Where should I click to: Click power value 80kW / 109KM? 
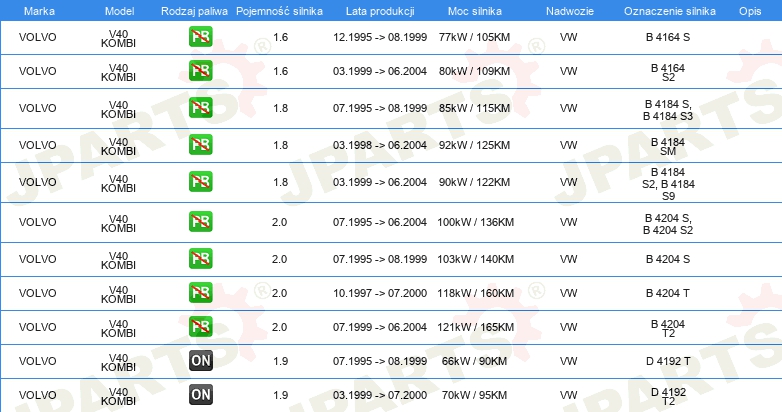[x=474, y=71]
